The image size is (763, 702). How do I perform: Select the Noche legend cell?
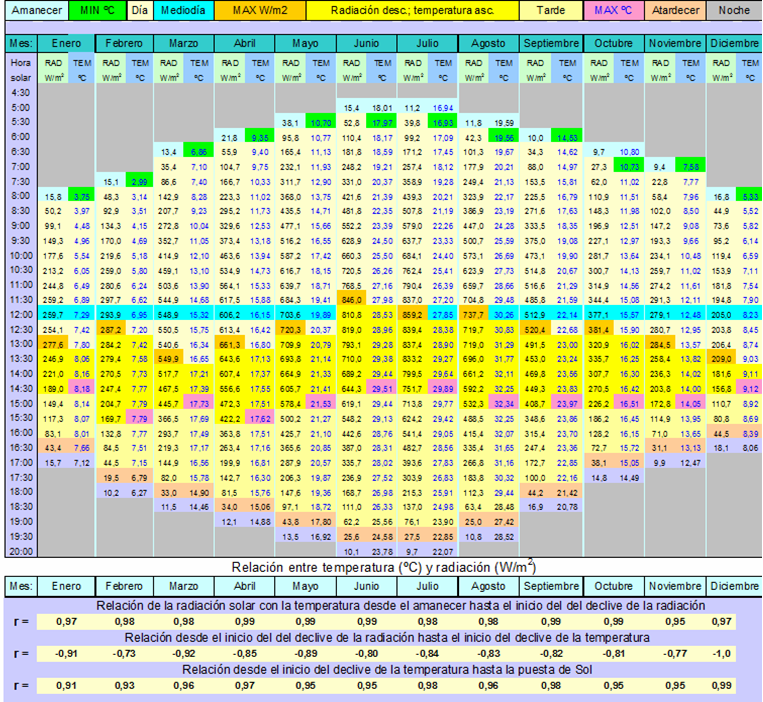click(x=732, y=12)
